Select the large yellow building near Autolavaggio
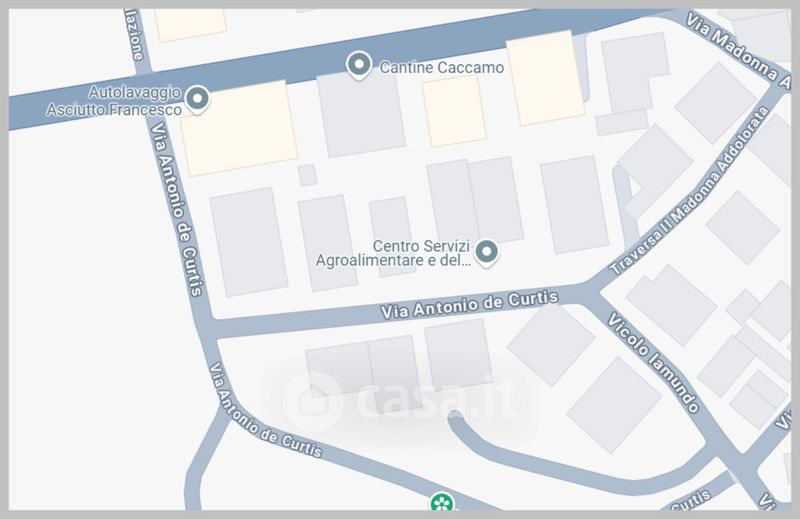This screenshot has height=519, width=800. (239, 129)
